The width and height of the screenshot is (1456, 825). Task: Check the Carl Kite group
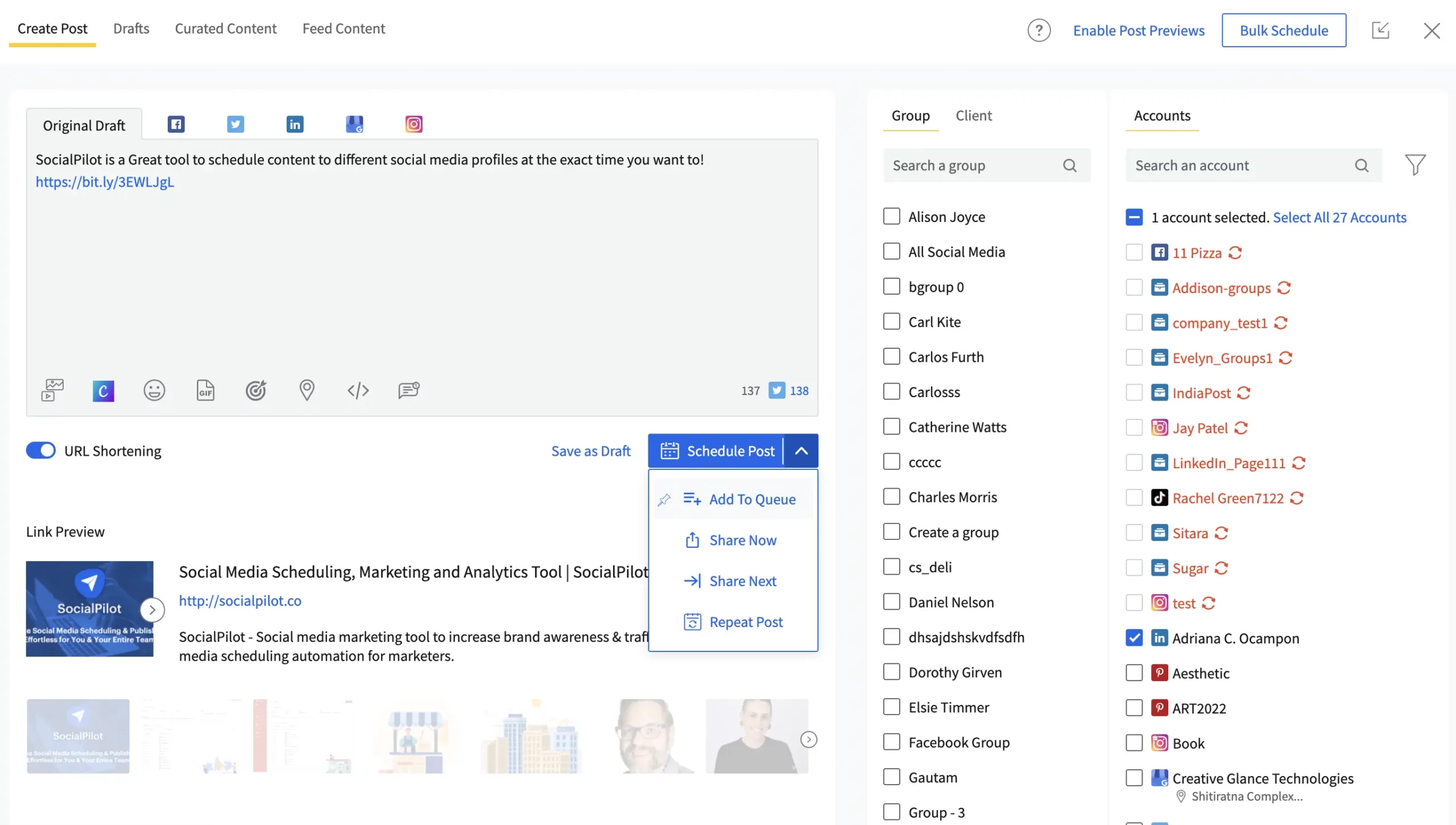(891, 321)
